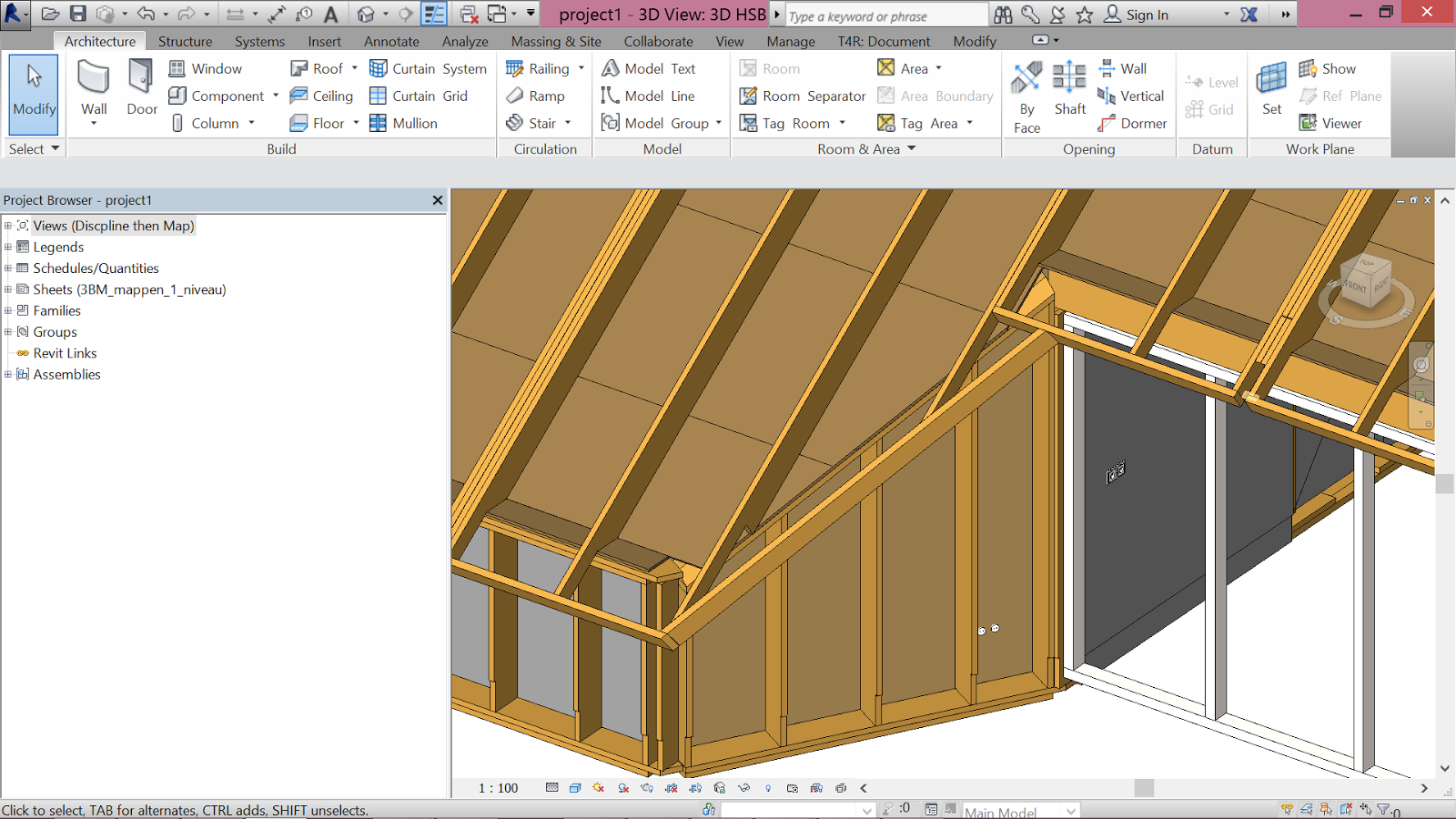Viewport: 1456px width, 819px height.
Task: Toggle Show work plane
Action: coord(1327,68)
